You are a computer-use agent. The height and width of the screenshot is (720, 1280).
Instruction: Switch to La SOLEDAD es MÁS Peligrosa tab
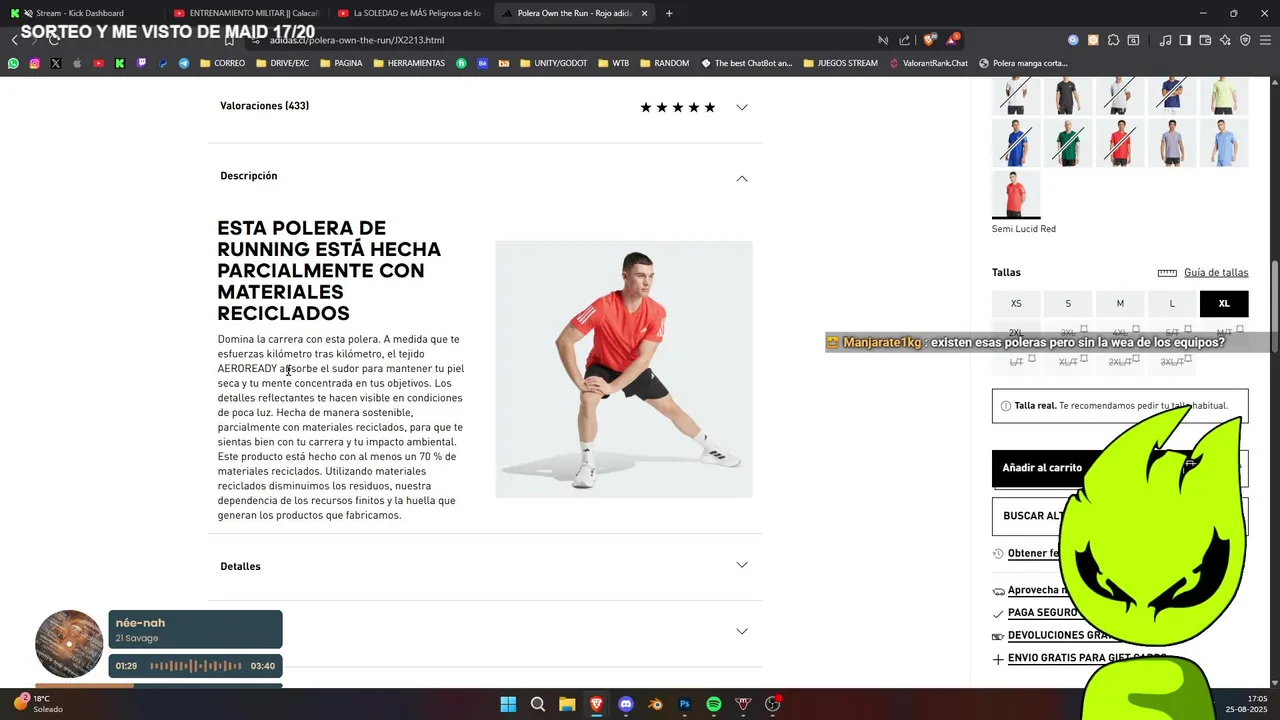click(410, 13)
